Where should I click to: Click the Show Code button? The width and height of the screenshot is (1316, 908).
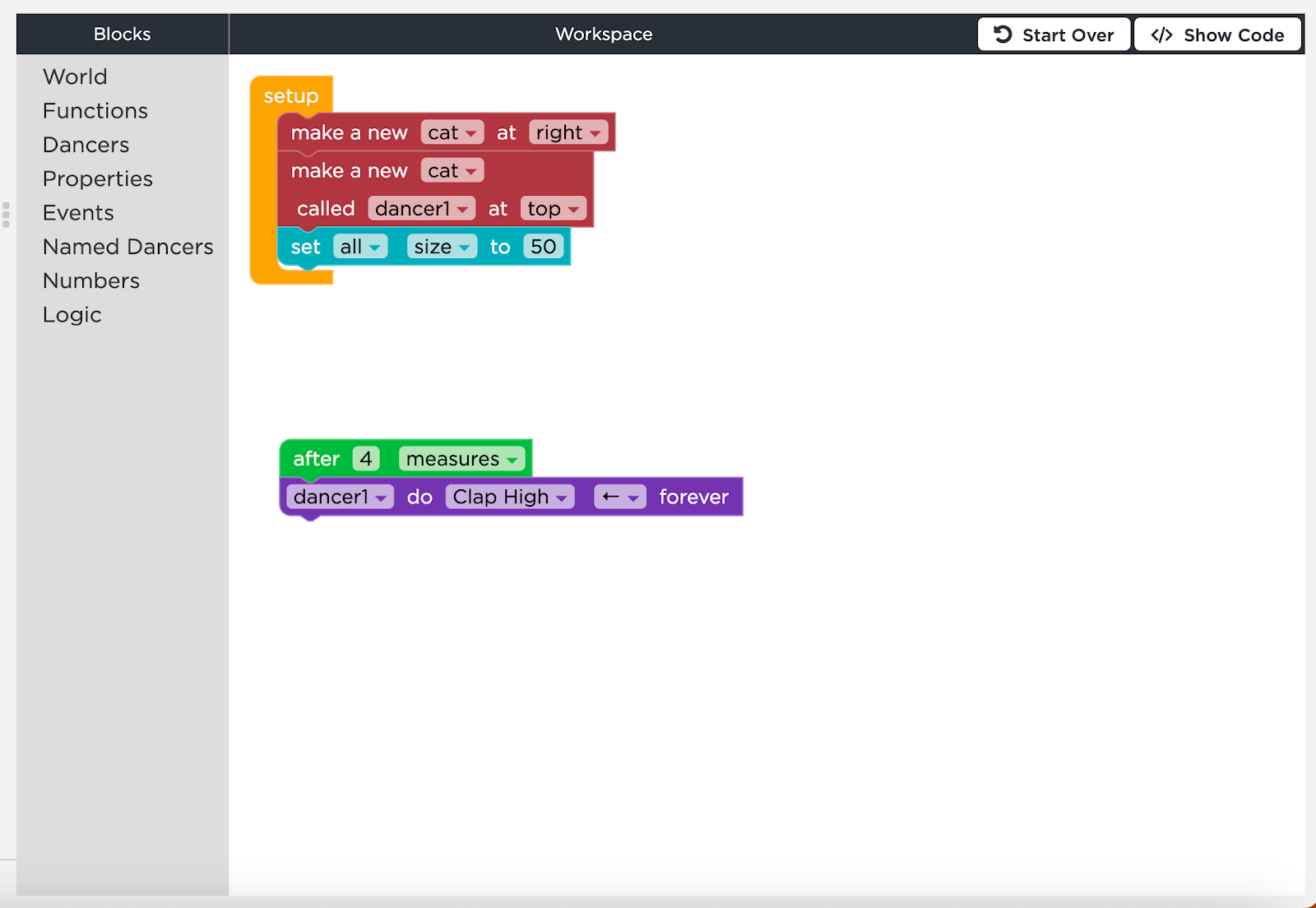1217,35
